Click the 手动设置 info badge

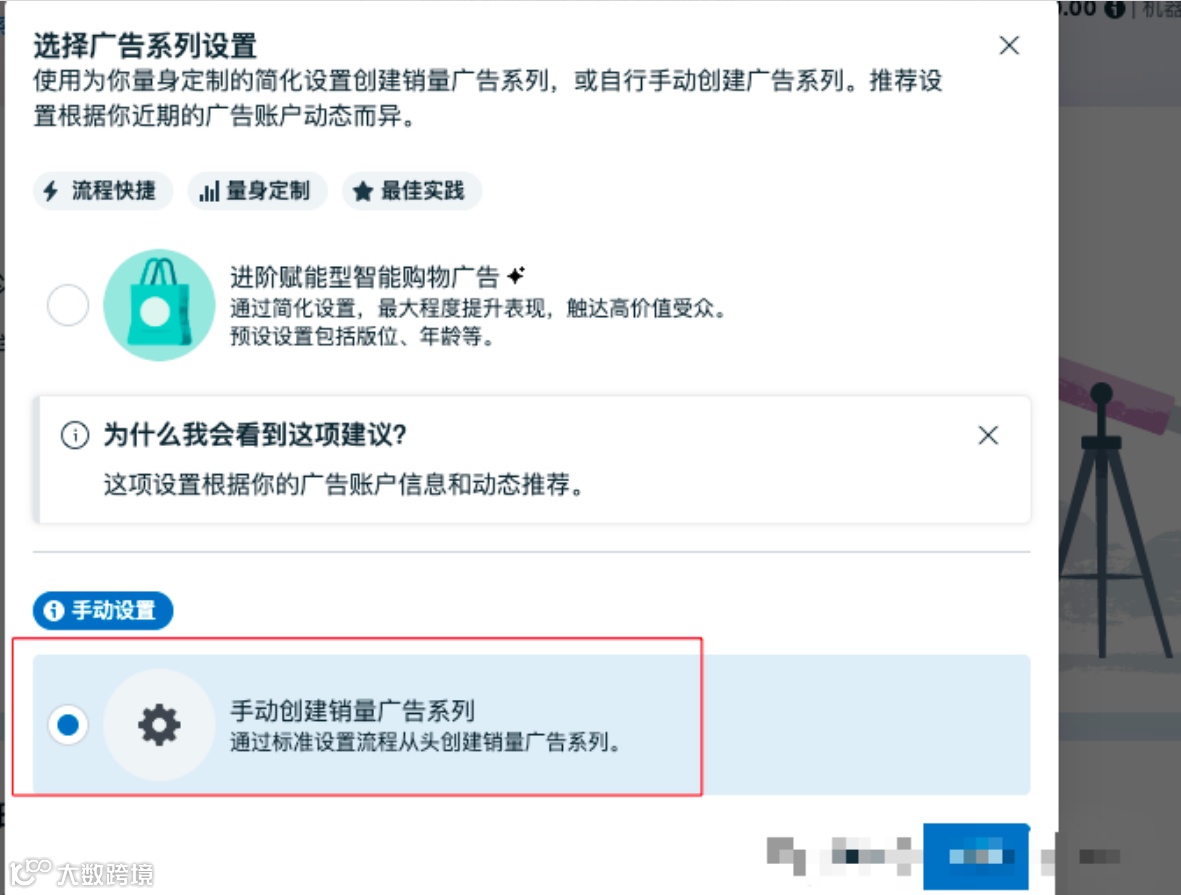pyautogui.click(x=102, y=610)
